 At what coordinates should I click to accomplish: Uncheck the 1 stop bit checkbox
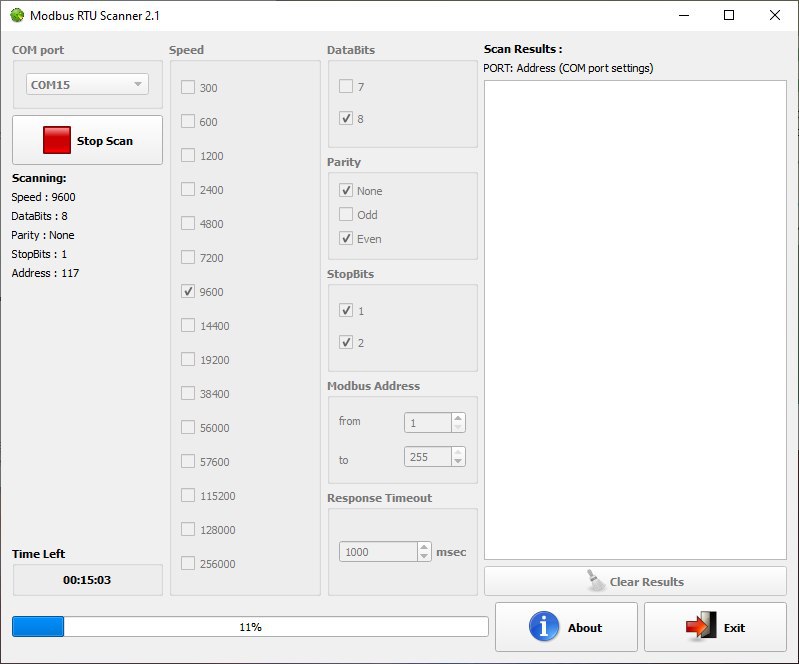pos(346,310)
